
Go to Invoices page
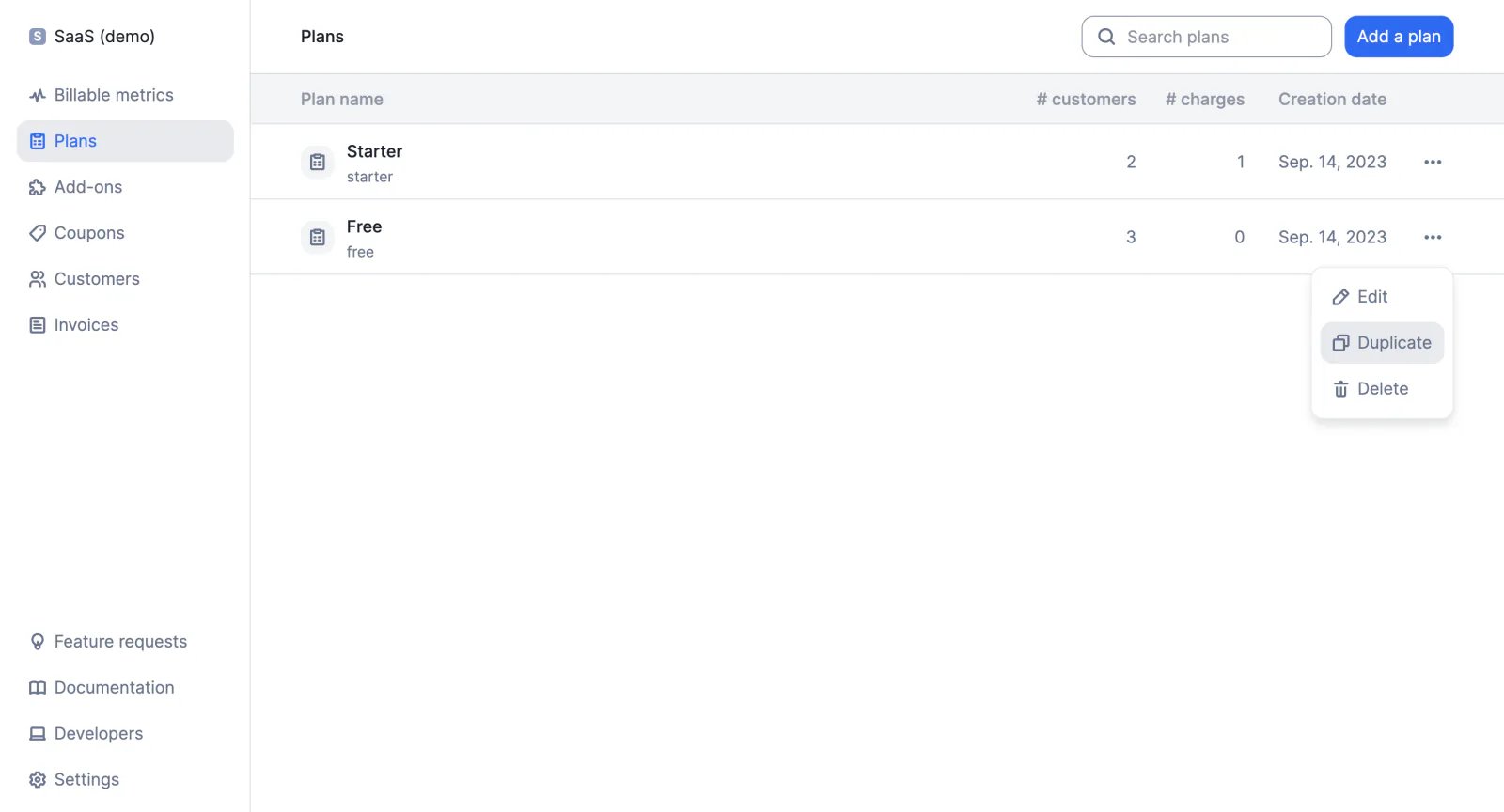pos(125,325)
